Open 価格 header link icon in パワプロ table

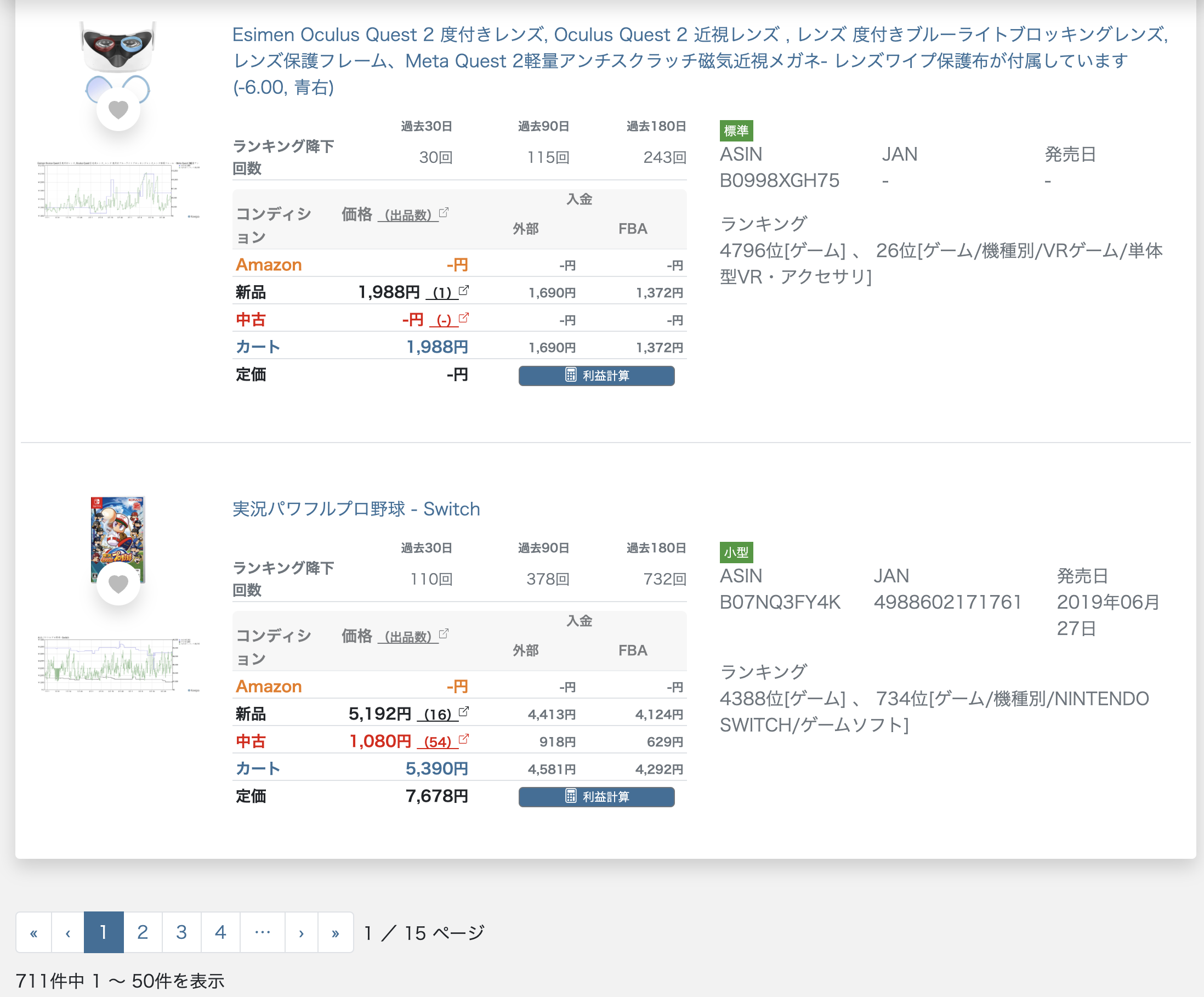(x=444, y=634)
